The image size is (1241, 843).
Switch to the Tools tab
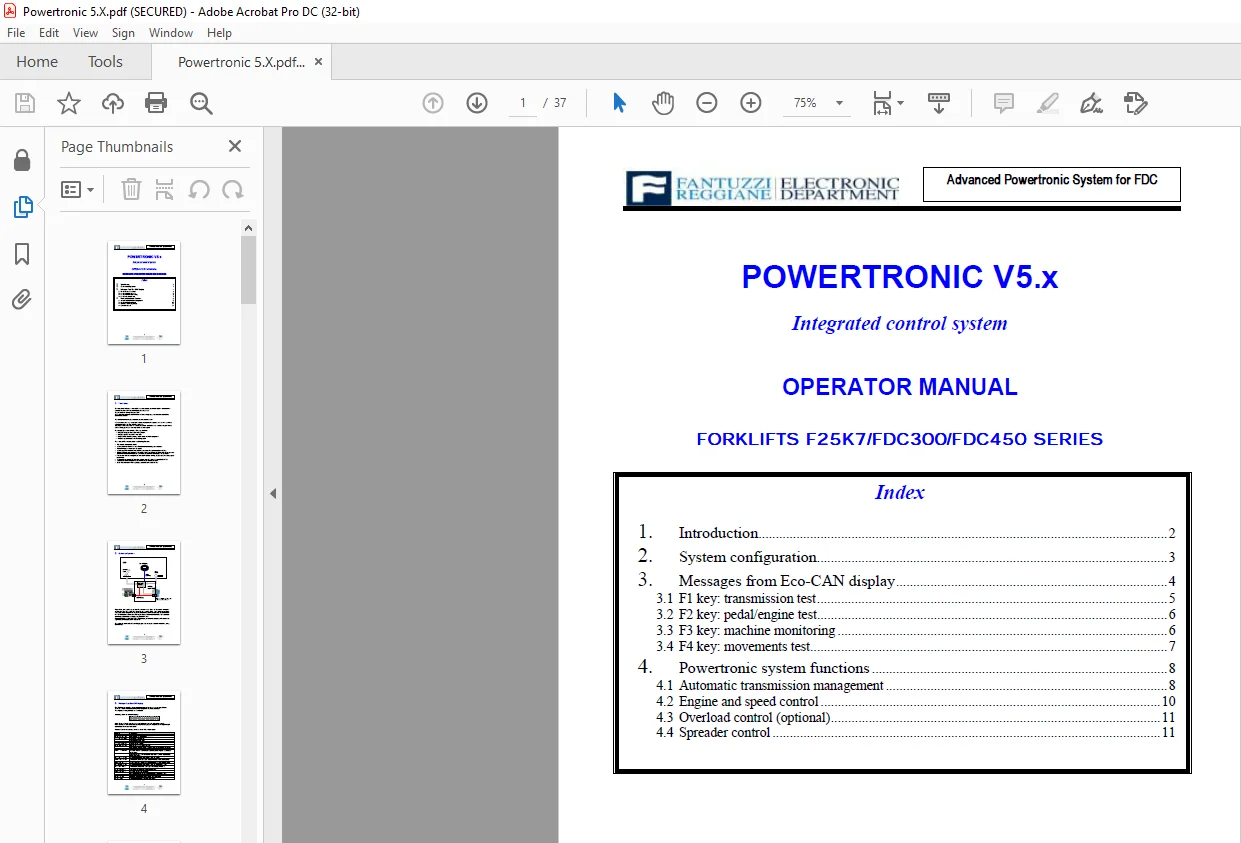(x=105, y=62)
